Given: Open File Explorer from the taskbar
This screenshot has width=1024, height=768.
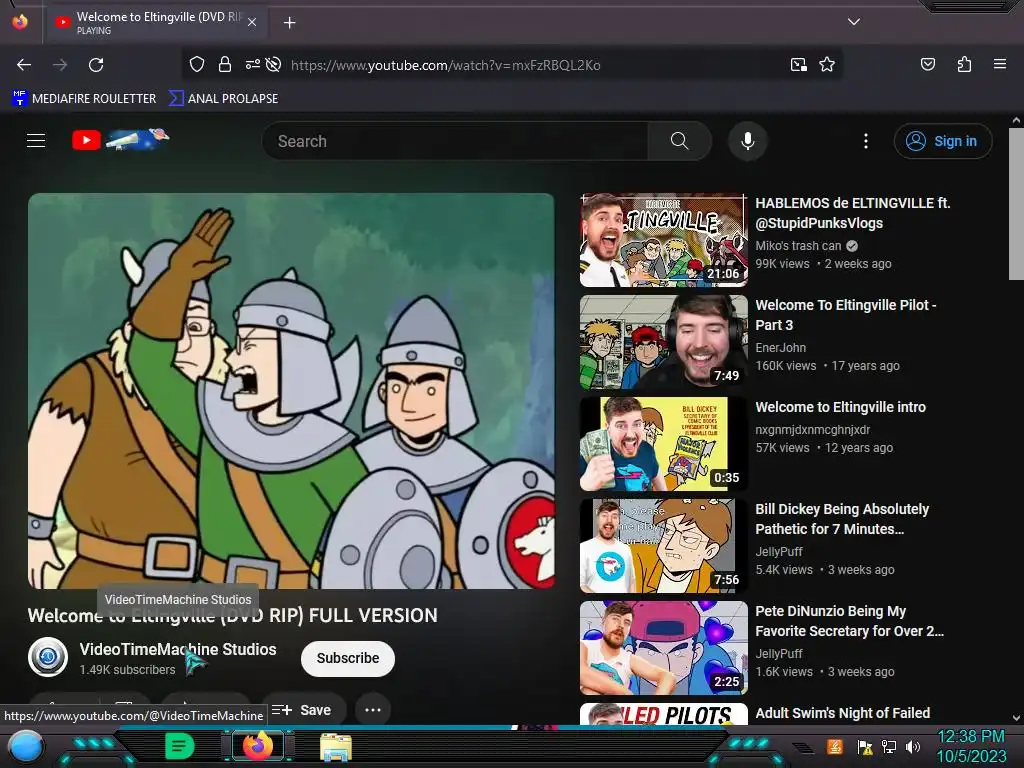Looking at the screenshot, I should coord(336,747).
